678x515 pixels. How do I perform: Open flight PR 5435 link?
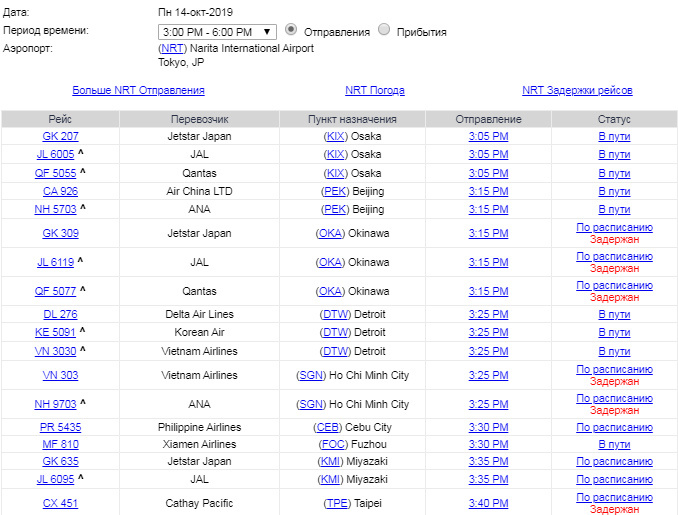click(x=61, y=427)
